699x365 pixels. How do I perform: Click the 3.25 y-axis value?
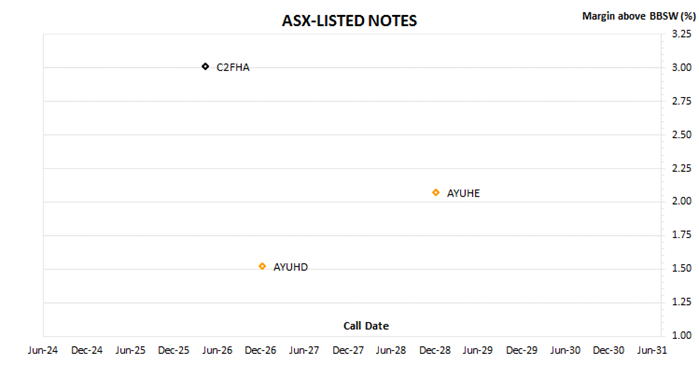682,34
